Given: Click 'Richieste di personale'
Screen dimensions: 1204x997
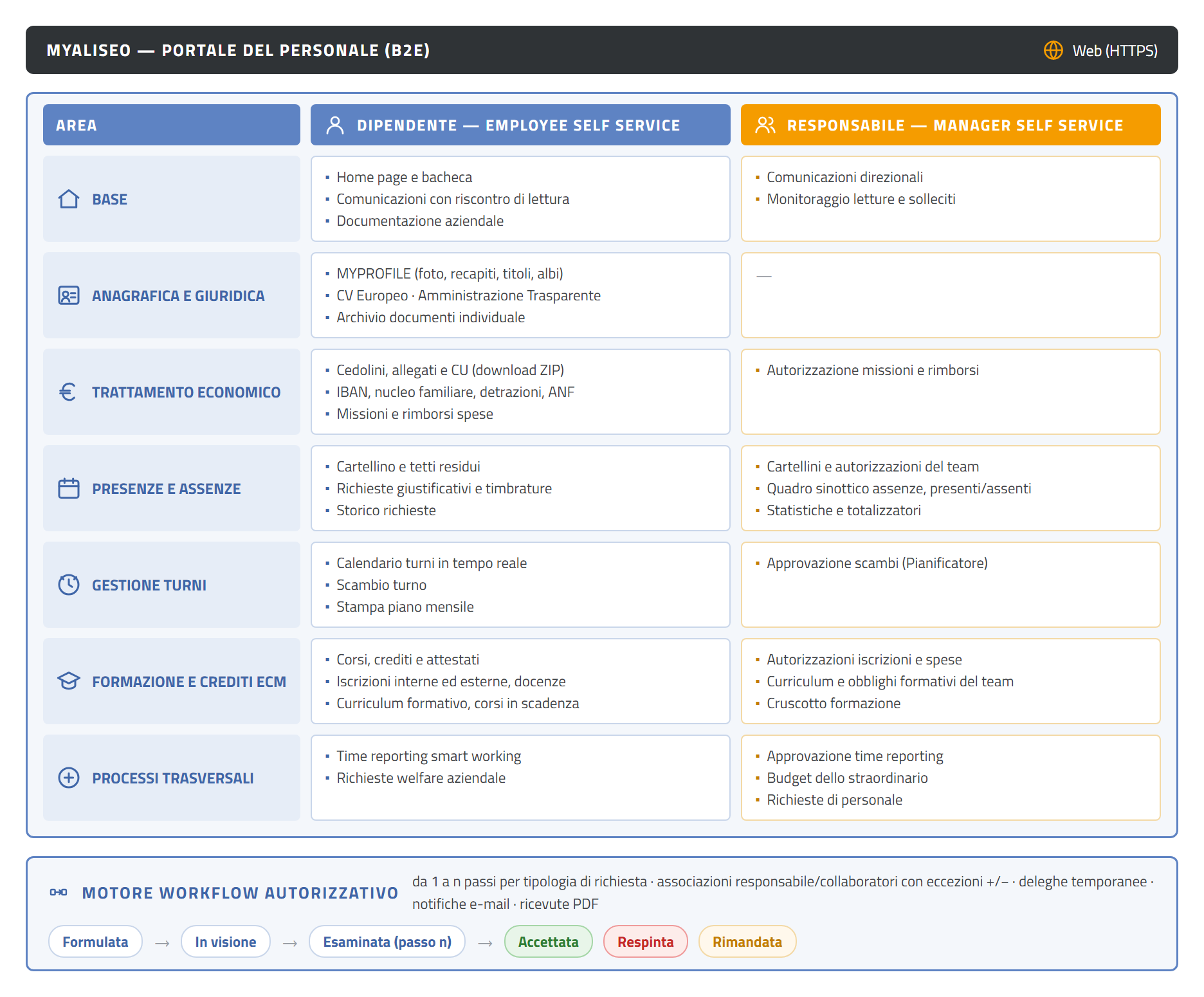Looking at the screenshot, I should coord(834,800).
